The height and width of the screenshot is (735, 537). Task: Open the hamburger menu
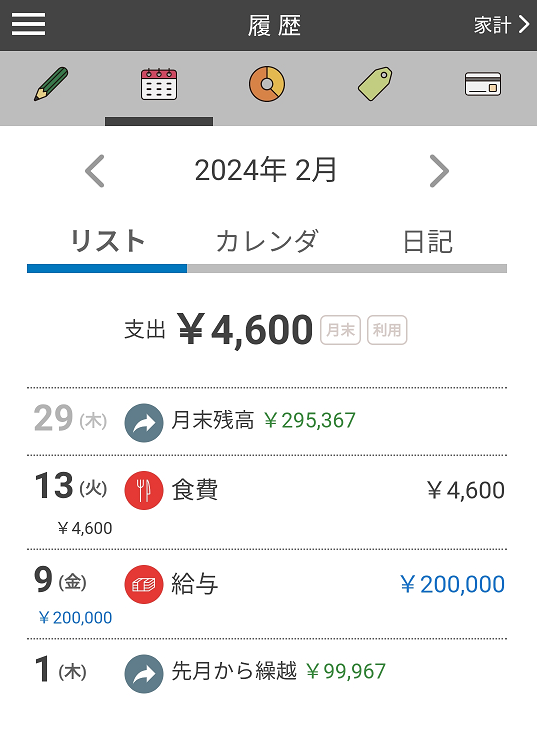pyautogui.click(x=29, y=24)
